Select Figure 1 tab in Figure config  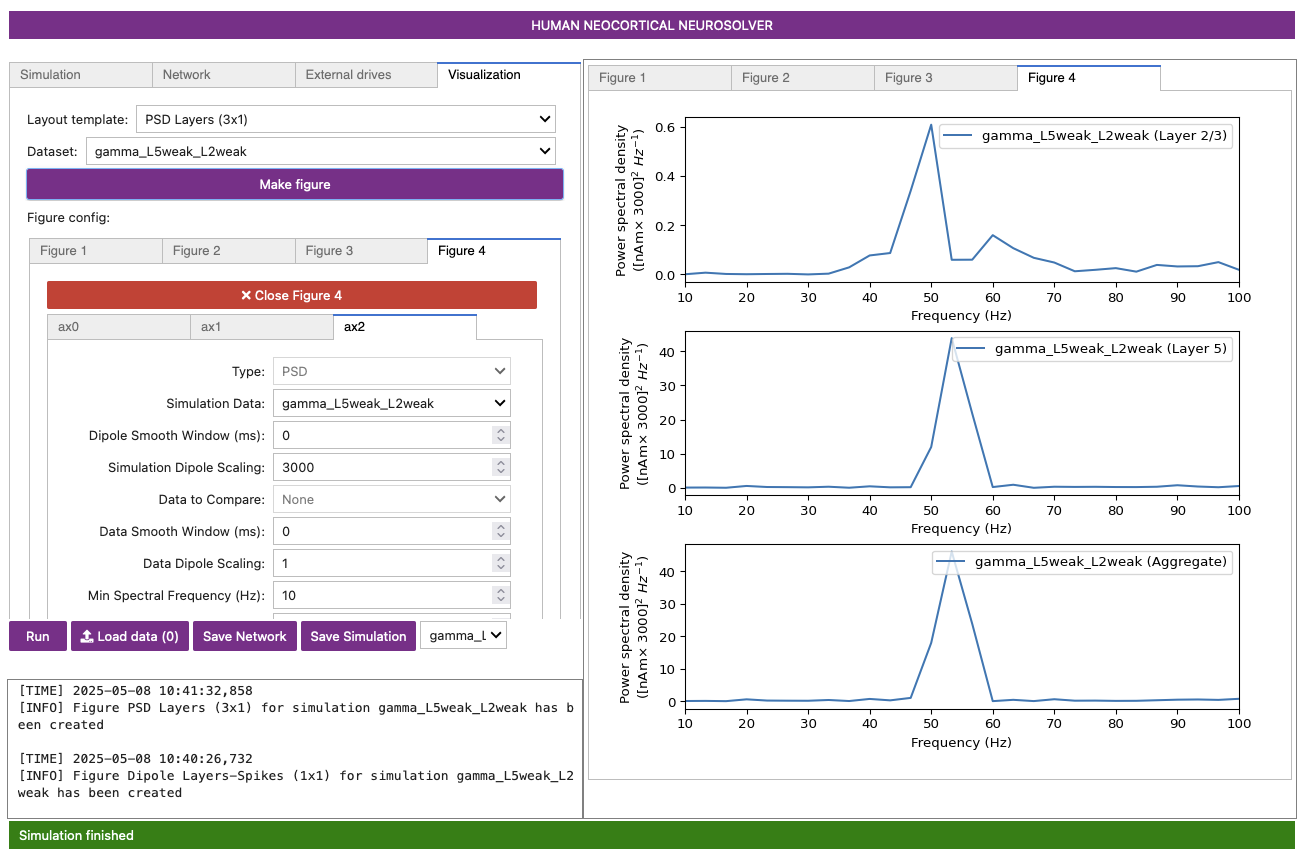tap(96, 251)
